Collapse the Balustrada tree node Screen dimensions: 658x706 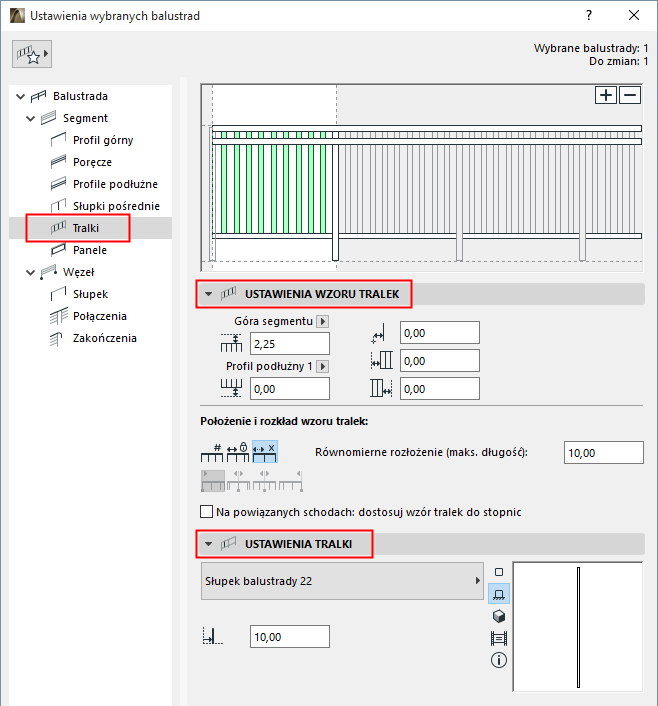coord(20,96)
